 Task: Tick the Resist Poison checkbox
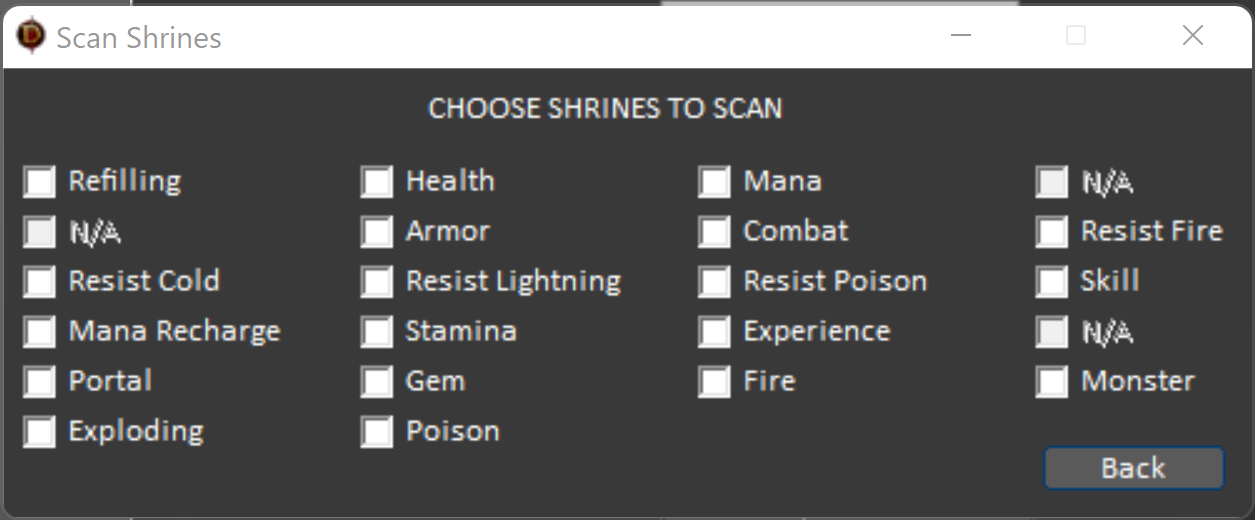(714, 282)
